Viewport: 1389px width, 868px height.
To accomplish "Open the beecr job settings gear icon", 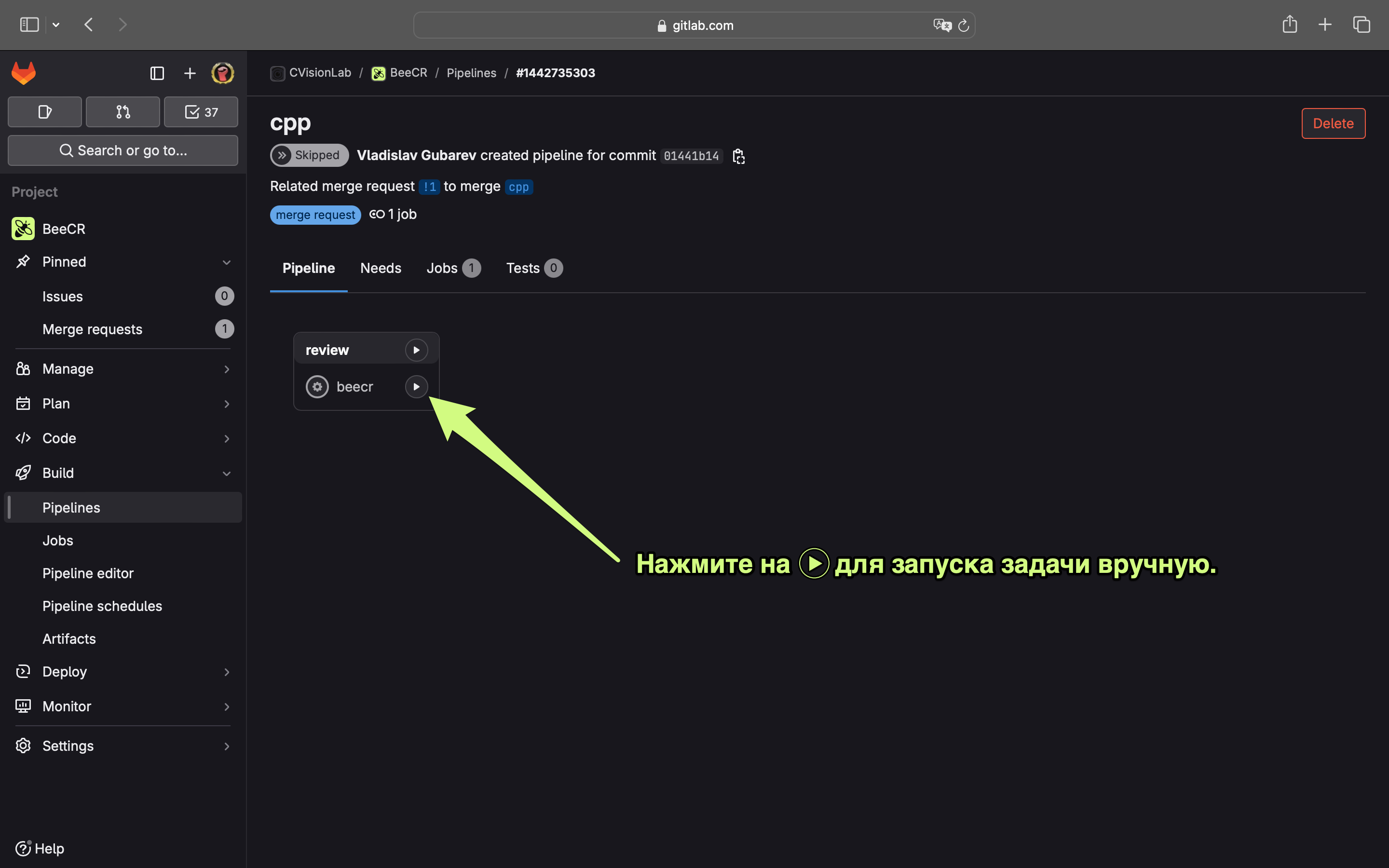I will [317, 386].
